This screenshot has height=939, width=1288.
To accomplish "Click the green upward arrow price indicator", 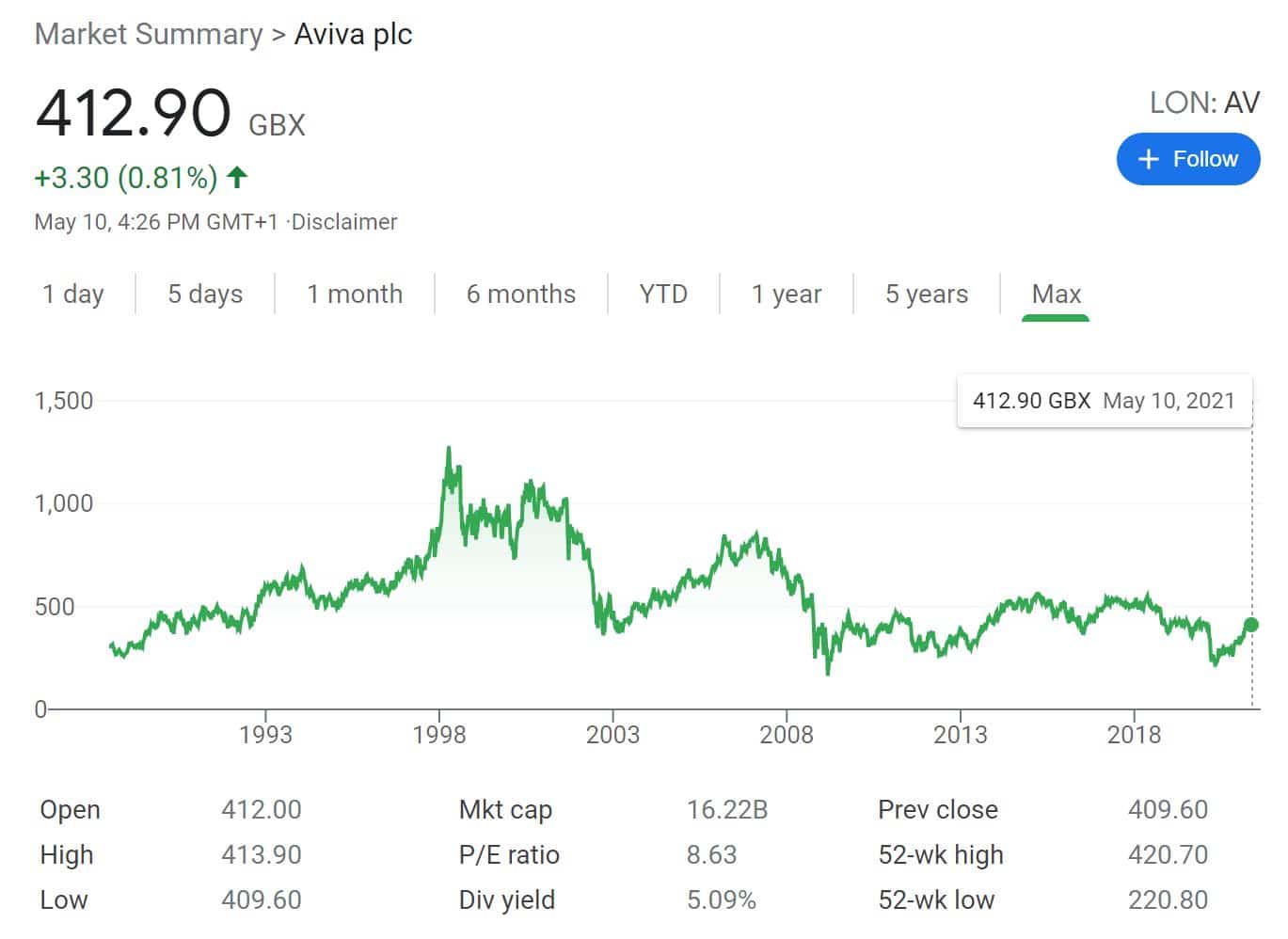I will coord(236,176).
